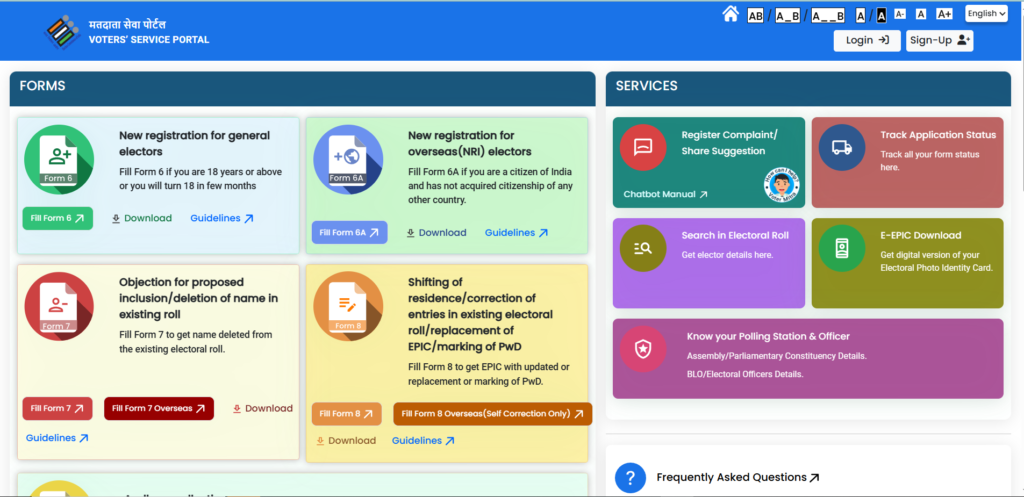Increase font size with A+ icon
The width and height of the screenshot is (1024, 497).
[944, 14]
